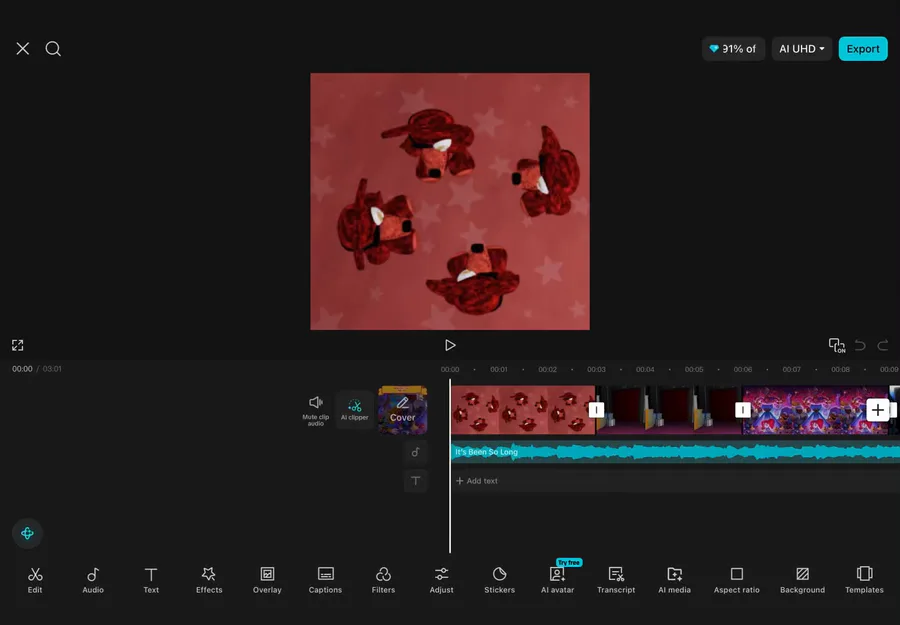Click the teal floating assistant icon
Viewport: 900px width, 625px height.
click(27, 533)
